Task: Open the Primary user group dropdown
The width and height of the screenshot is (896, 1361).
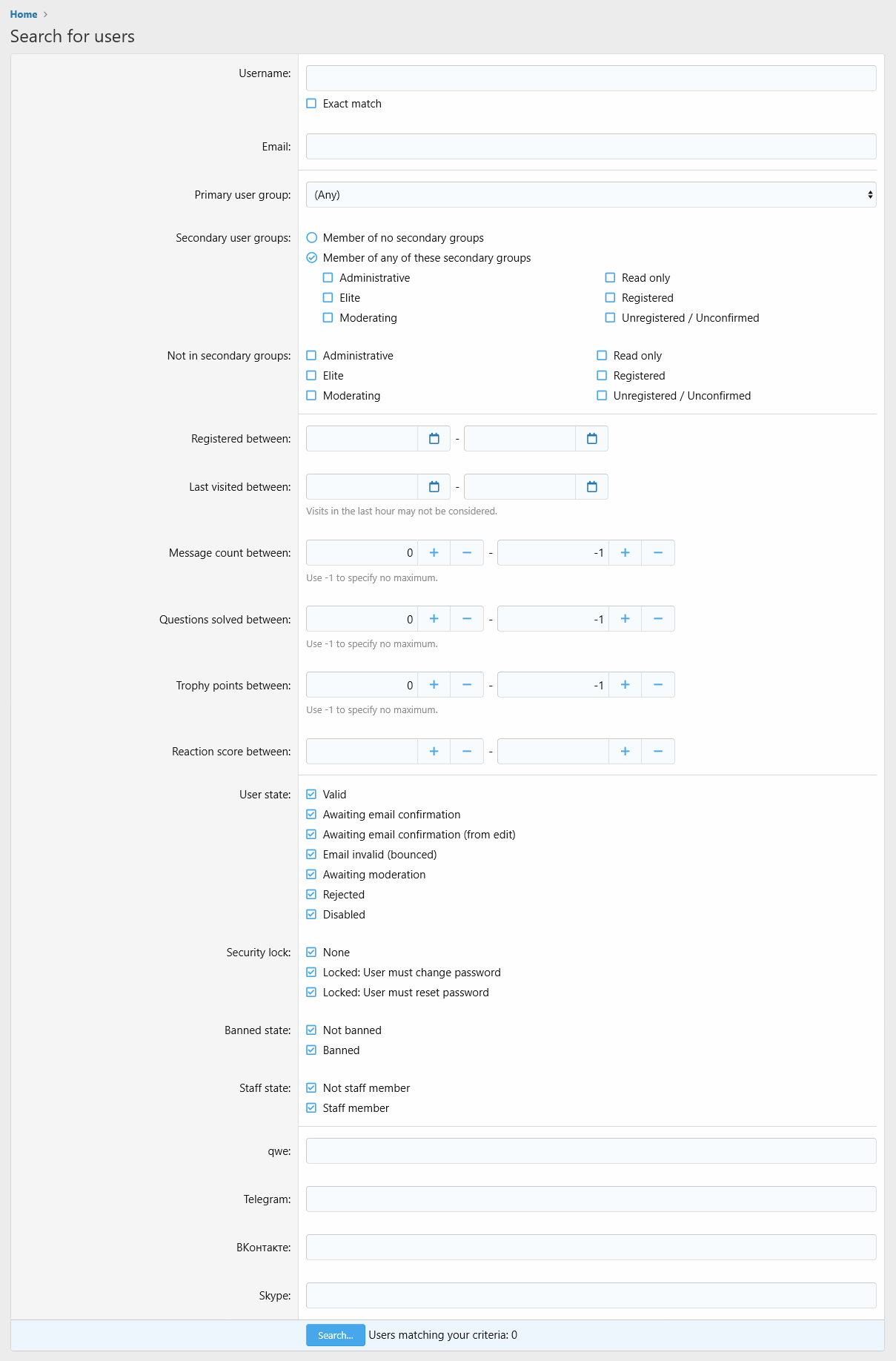Action: click(591, 195)
